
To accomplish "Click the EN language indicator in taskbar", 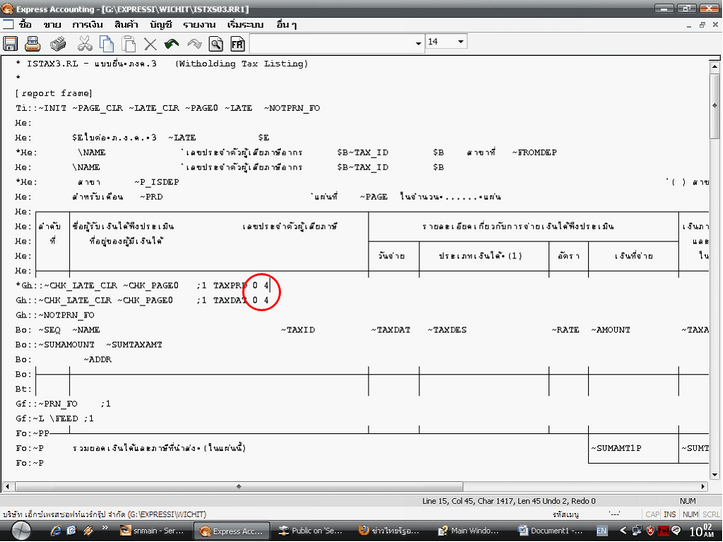I will (602, 530).
